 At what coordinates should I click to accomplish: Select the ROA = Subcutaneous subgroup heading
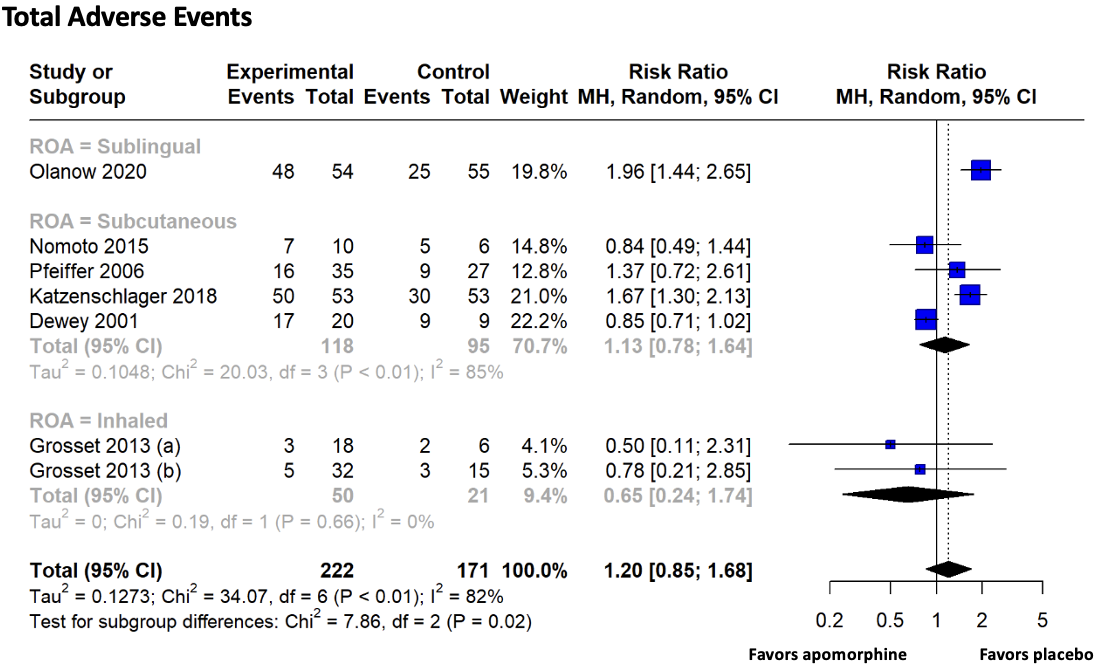point(133,221)
